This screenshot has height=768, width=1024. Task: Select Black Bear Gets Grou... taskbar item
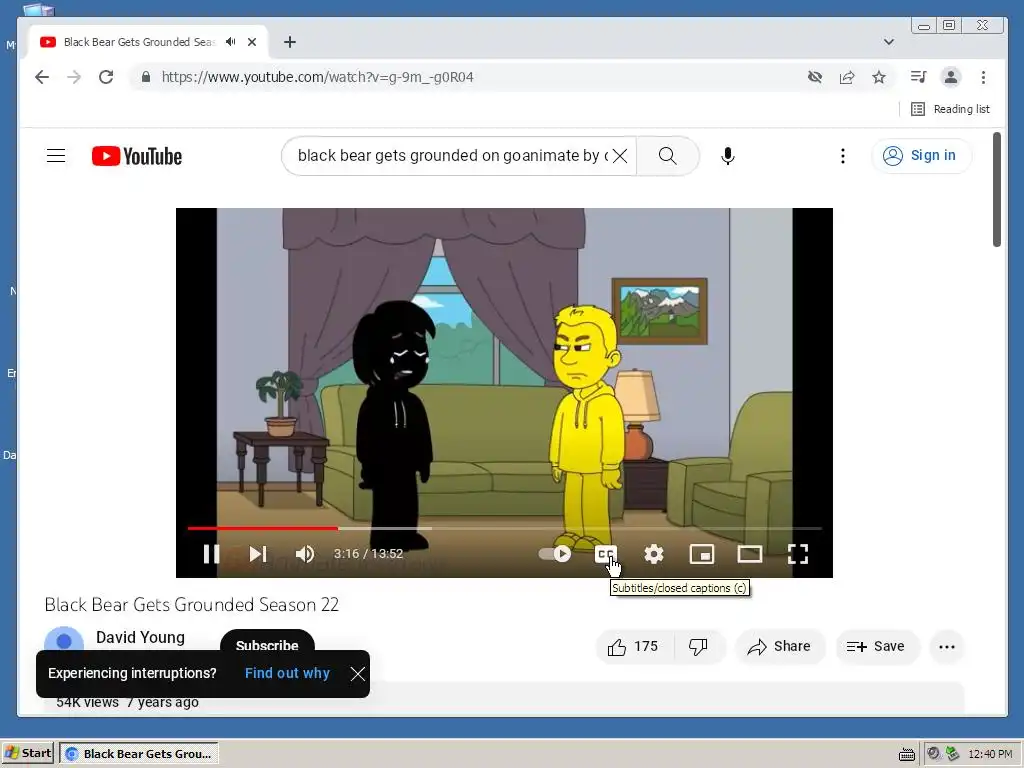click(x=138, y=753)
